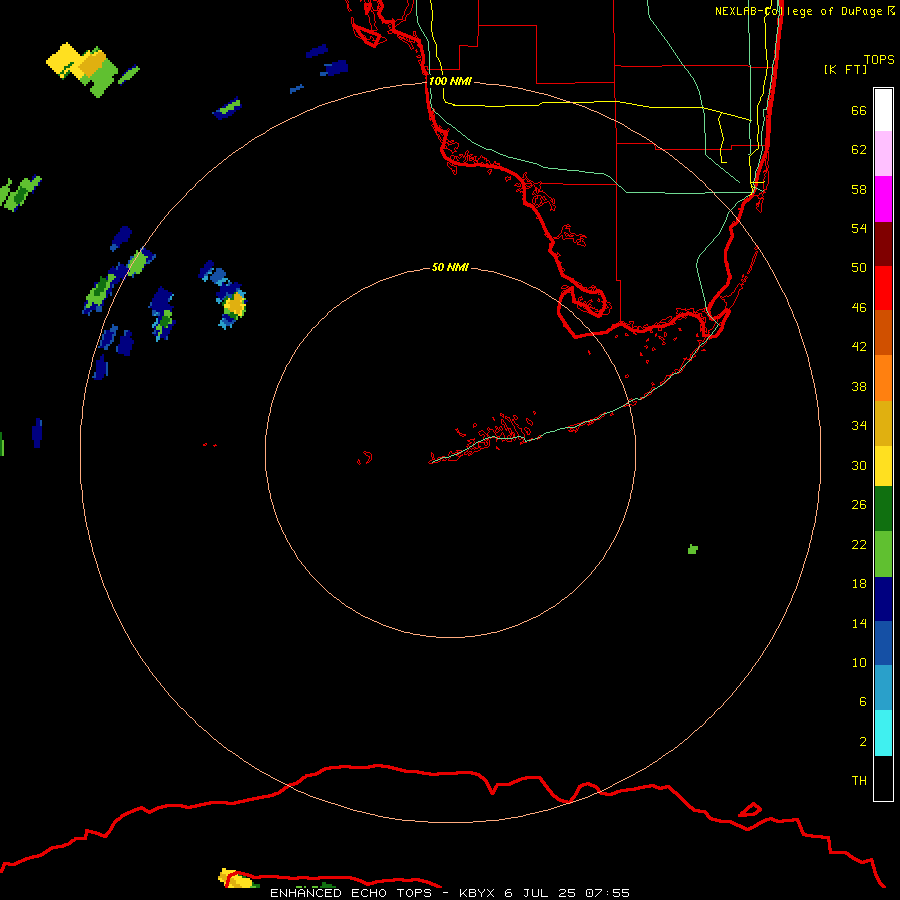
Task: Click the 07:55 timestamp in the caption
Action: 607,893
